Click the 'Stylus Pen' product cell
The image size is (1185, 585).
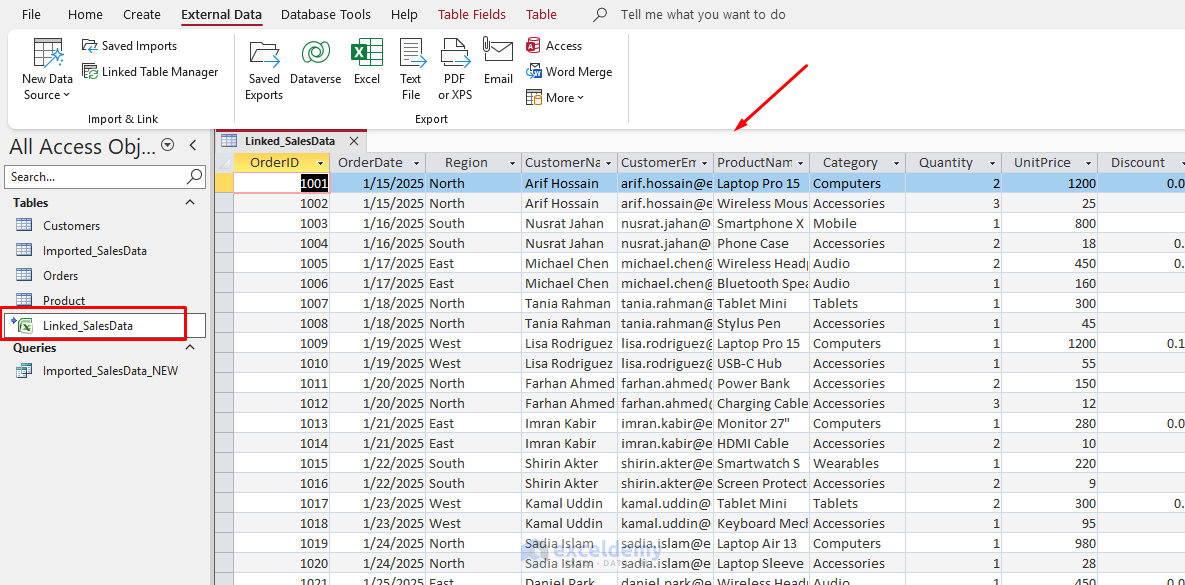pos(762,323)
